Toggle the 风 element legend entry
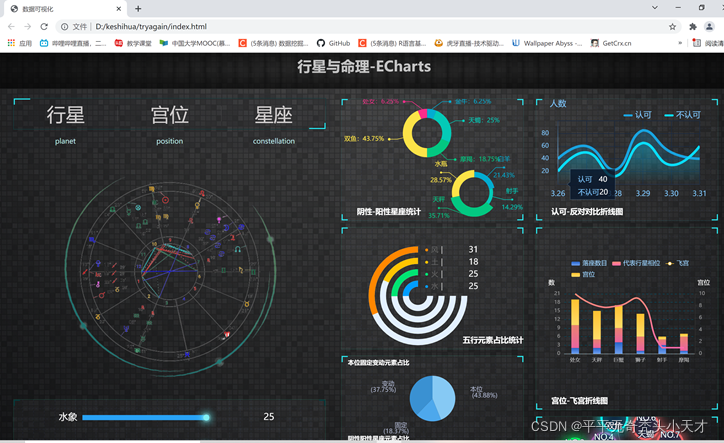The image size is (724, 443). point(433,250)
